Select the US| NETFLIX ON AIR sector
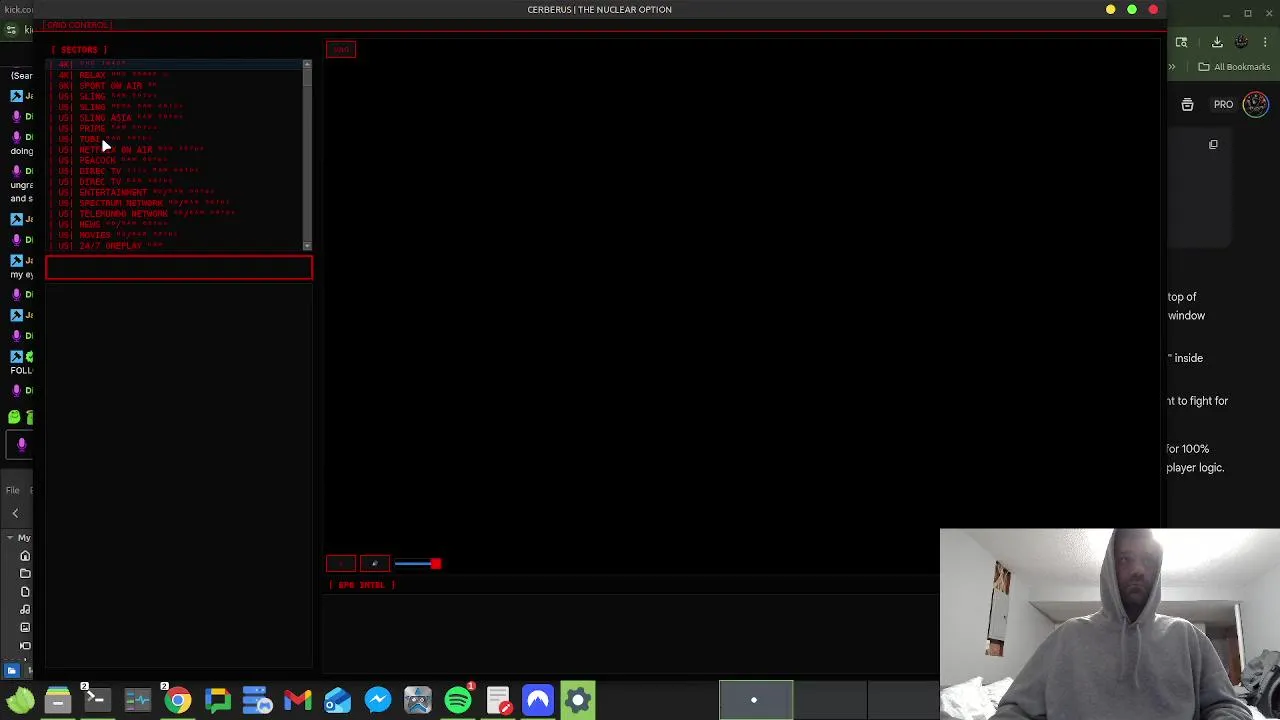Image resolution: width=1280 pixels, height=720 pixels. pos(175,150)
